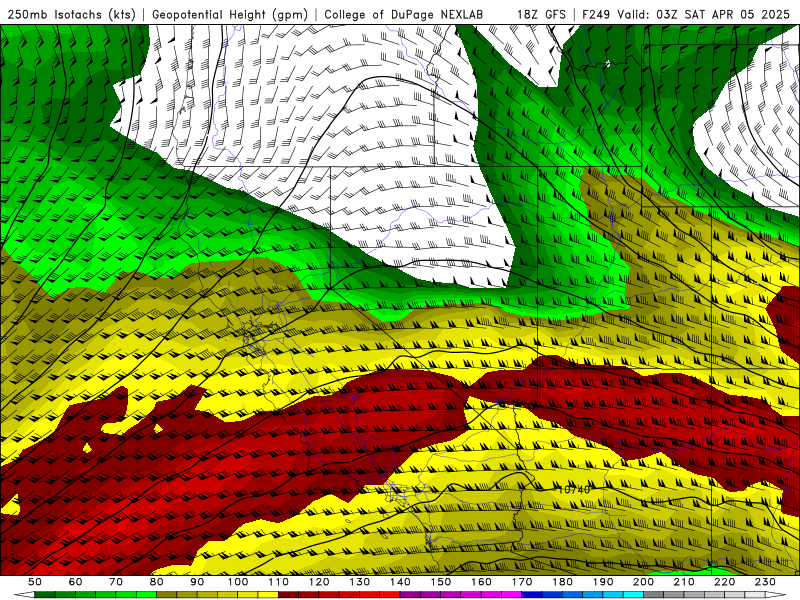This screenshot has height=600, width=800.
Task: Click the dark blue swatch just after 170
Action: [x=532, y=595]
